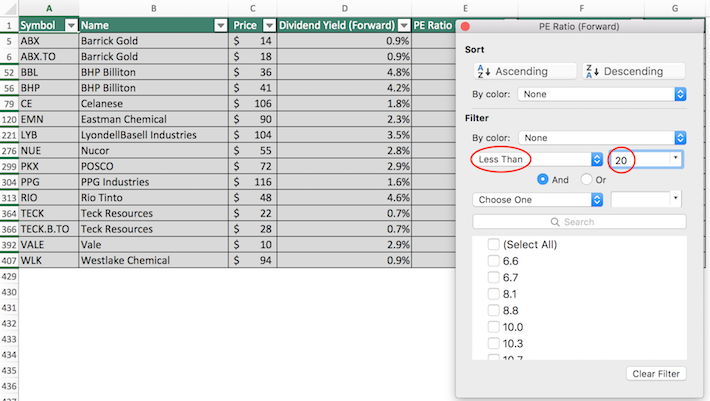Click the Ascending sort button
Viewport: 710px width, 401px height.
525,71
